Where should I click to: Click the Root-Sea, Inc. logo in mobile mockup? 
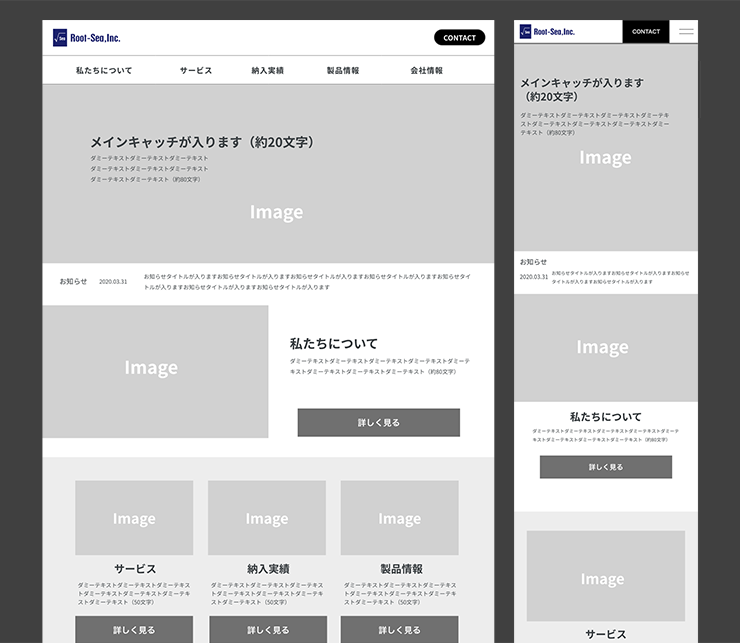pyautogui.click(x=547, y=32)
